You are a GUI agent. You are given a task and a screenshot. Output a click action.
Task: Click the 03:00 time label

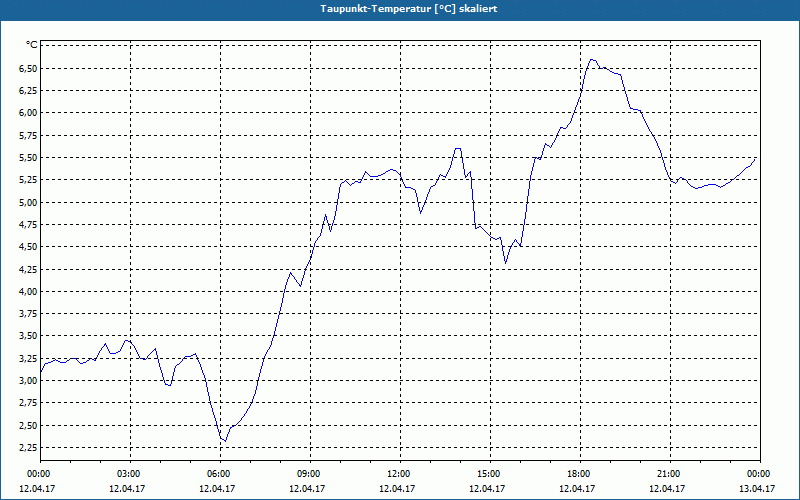click(x=131, y=474)
